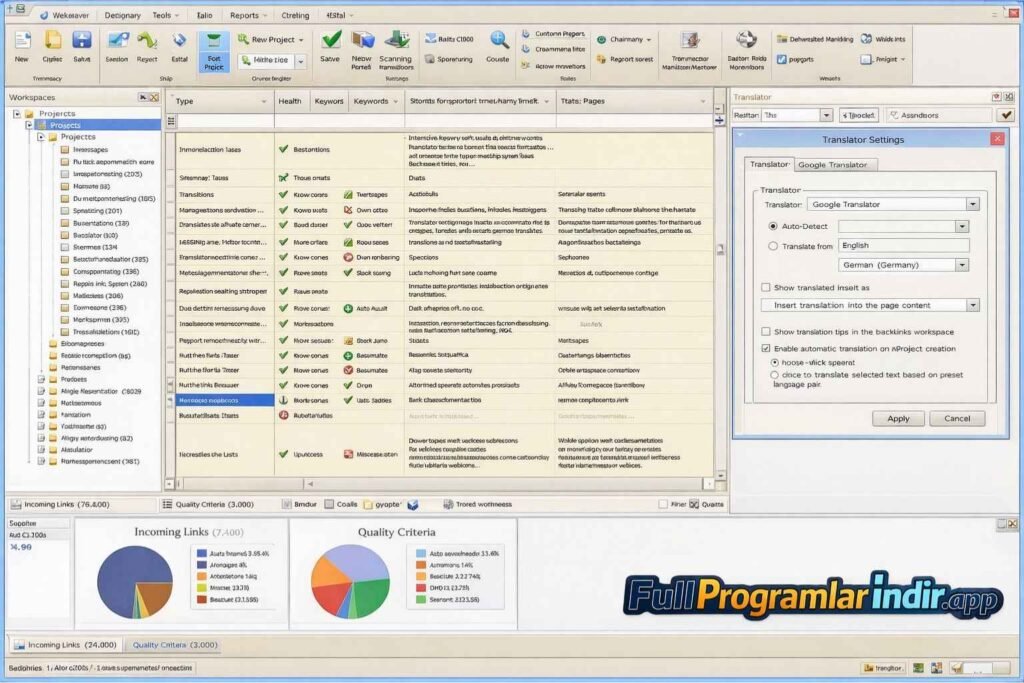This screenshot has width=1024, height=683.
Task: Open the German (Germany) language dropdown
Action: [961, 265]
